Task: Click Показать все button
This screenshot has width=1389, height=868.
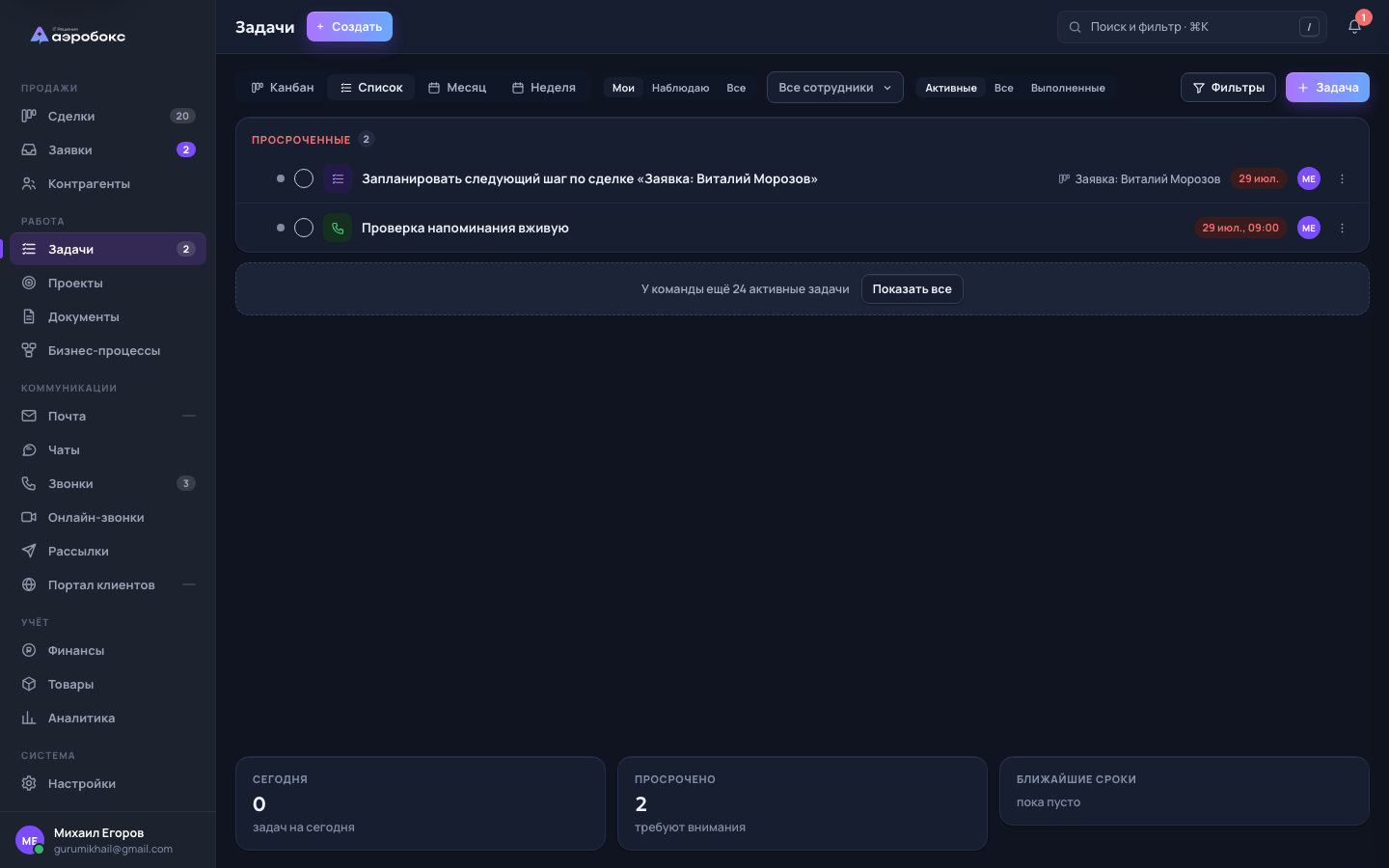Action: point(912,288)
